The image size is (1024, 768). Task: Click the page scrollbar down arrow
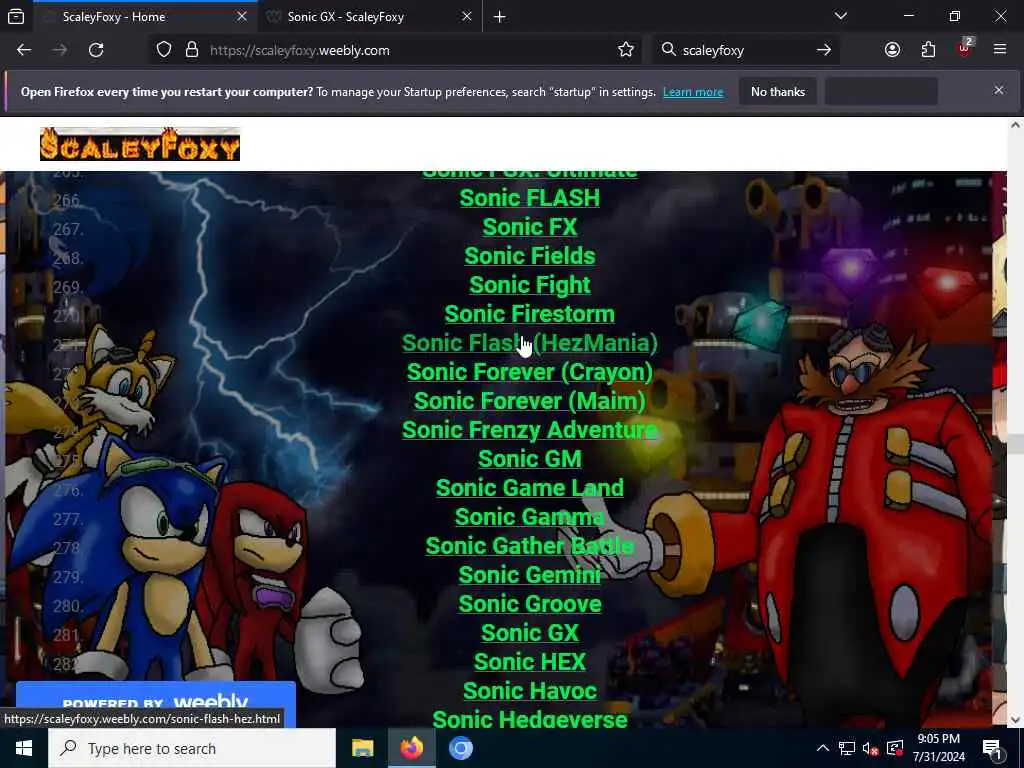pyautogui.click(x=1015, y=720)
